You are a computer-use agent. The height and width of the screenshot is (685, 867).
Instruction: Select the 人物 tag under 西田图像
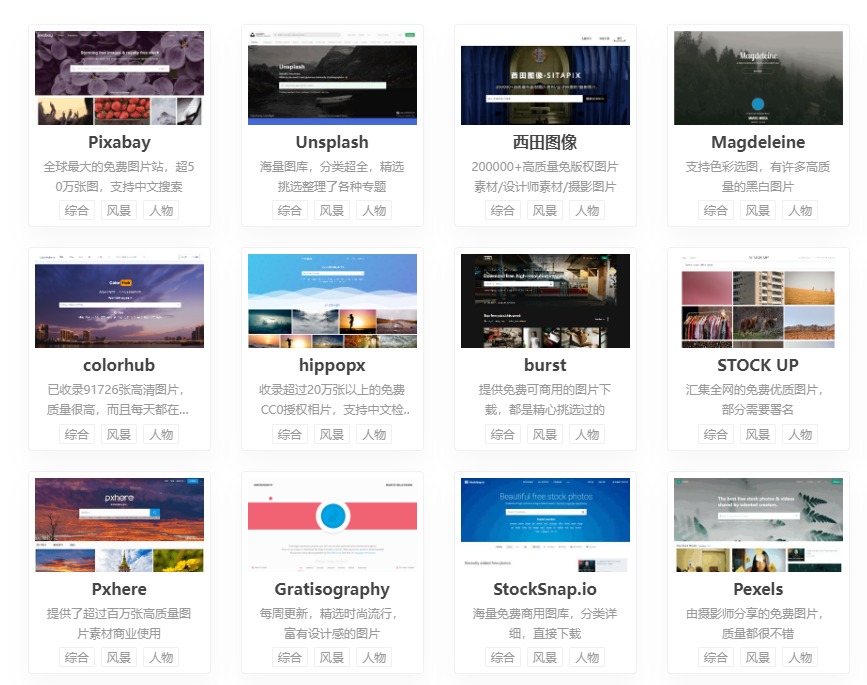(587, 211)
